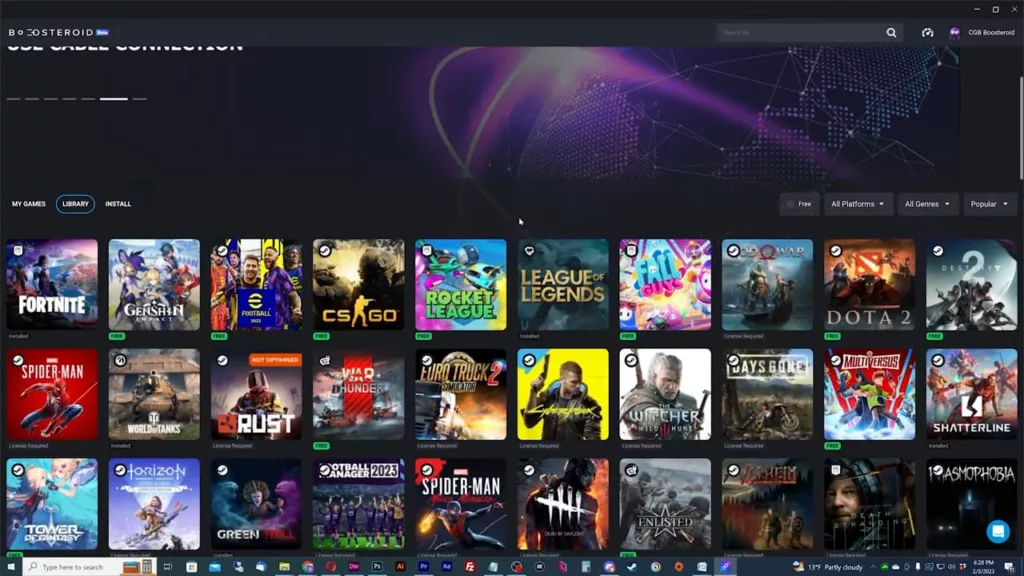
Task: Open Steam from the taskbar
Action: (x=632, y=567)
